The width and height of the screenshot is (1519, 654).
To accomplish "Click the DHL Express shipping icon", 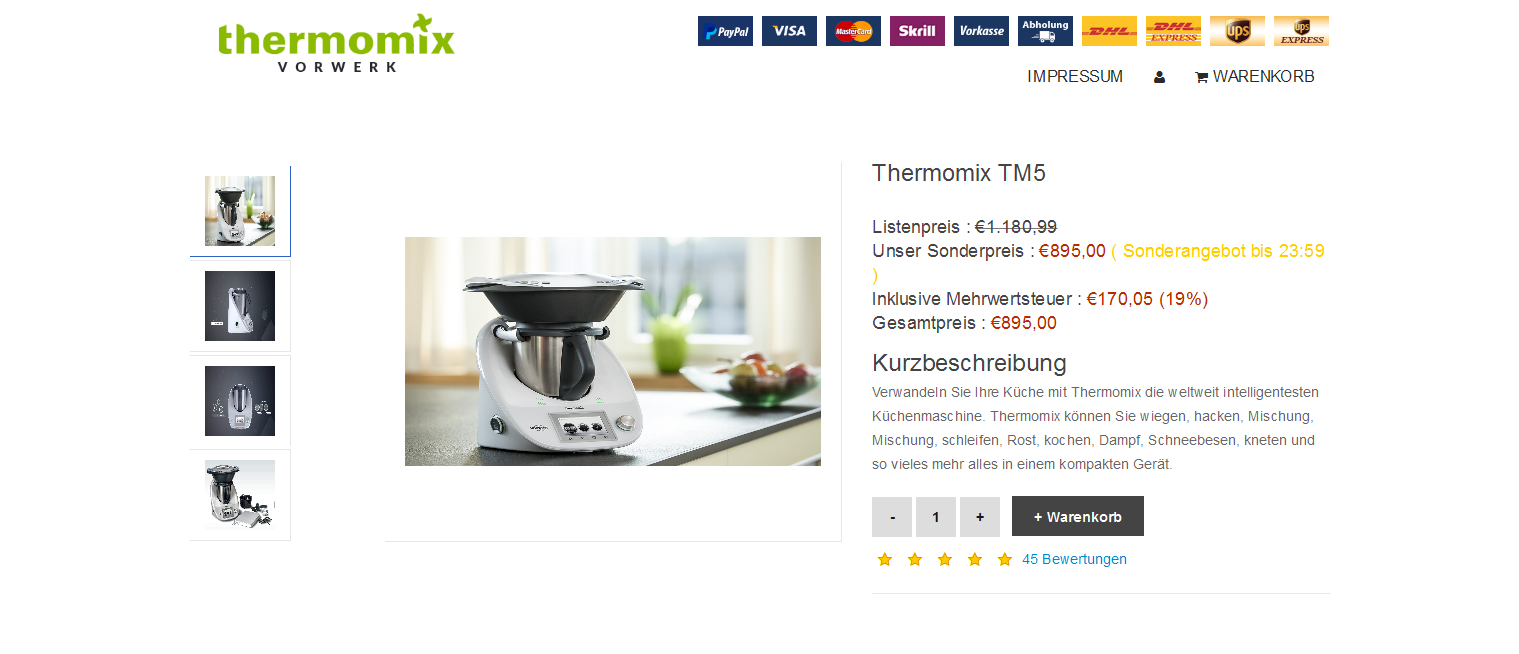I will click(1173, 31).
